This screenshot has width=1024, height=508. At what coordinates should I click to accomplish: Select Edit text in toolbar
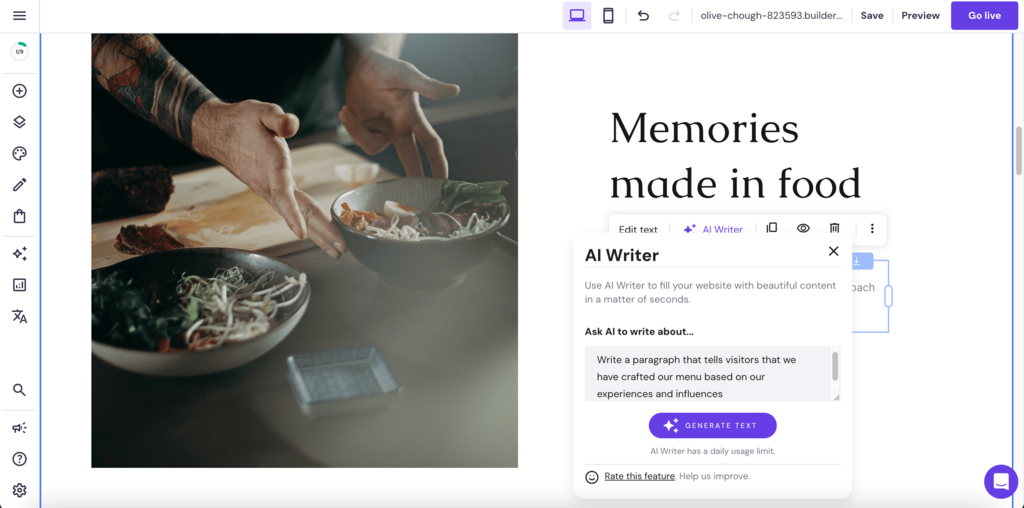coord(638,229)
